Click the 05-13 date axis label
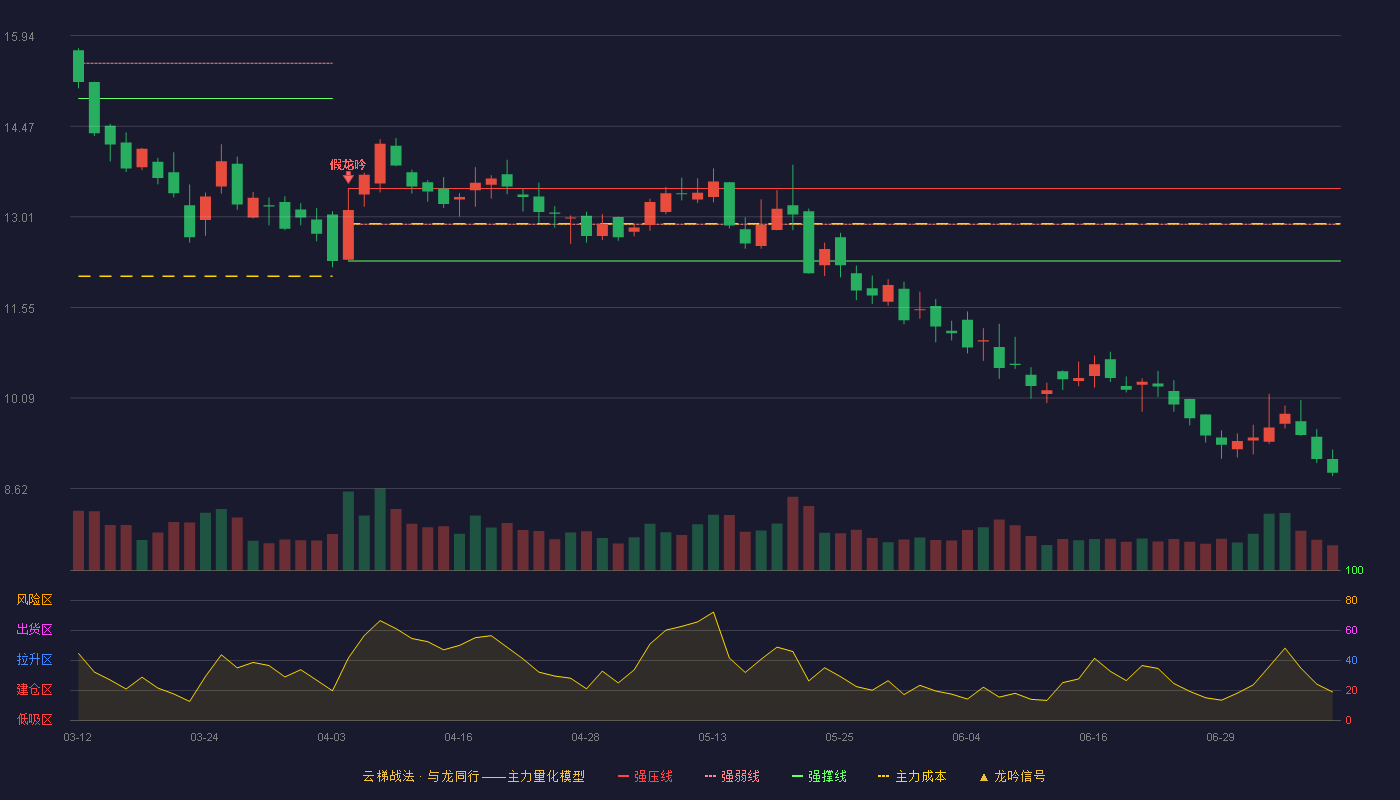The width and height of the screenshot is (1400, 800). (x=712, y=737)
